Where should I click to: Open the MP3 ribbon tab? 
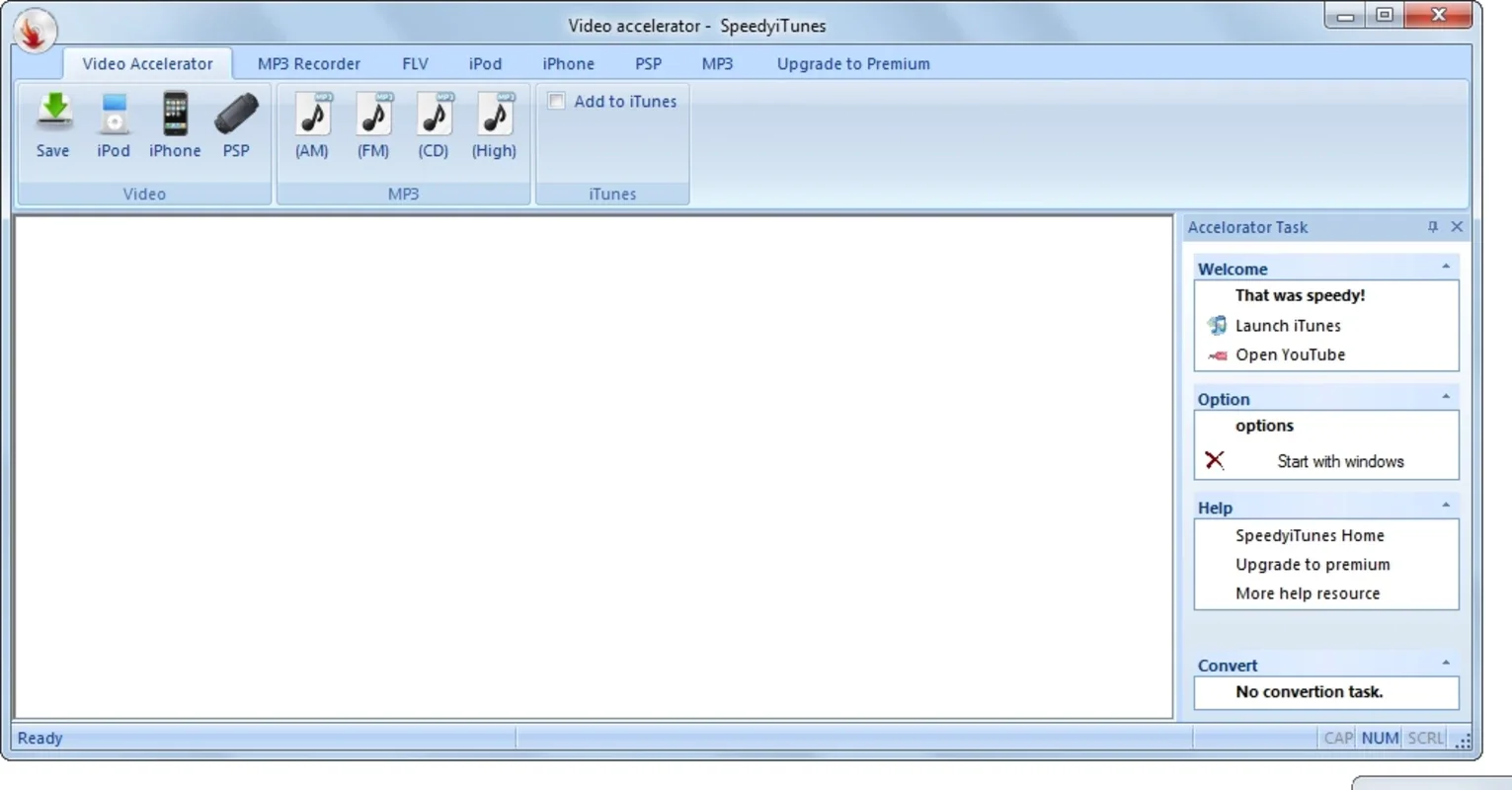coord(717,63)
